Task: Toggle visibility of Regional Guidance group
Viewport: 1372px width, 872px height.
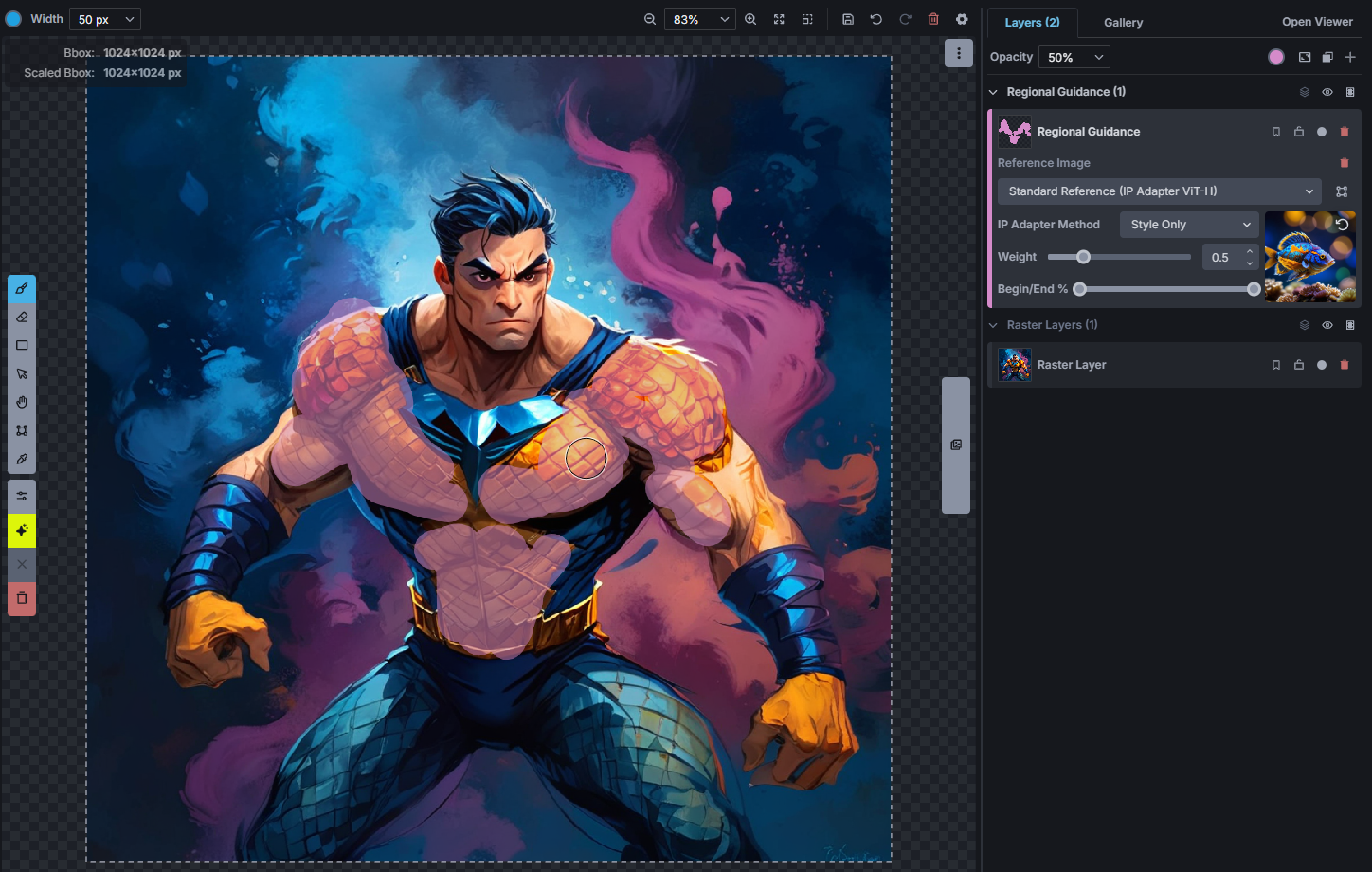Action: tap(1327, 92)
